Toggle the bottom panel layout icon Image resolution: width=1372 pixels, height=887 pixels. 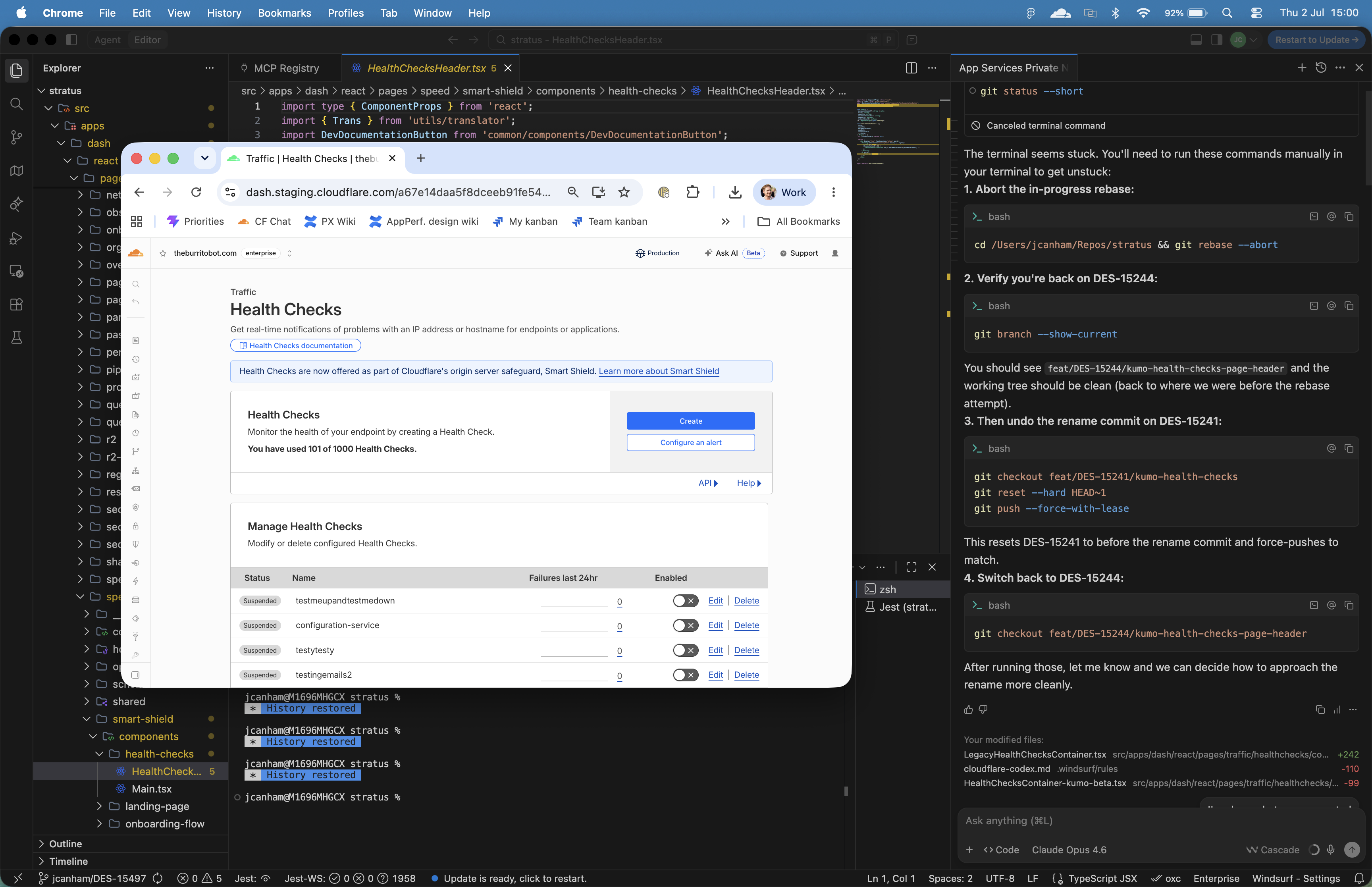[1196, 40]
